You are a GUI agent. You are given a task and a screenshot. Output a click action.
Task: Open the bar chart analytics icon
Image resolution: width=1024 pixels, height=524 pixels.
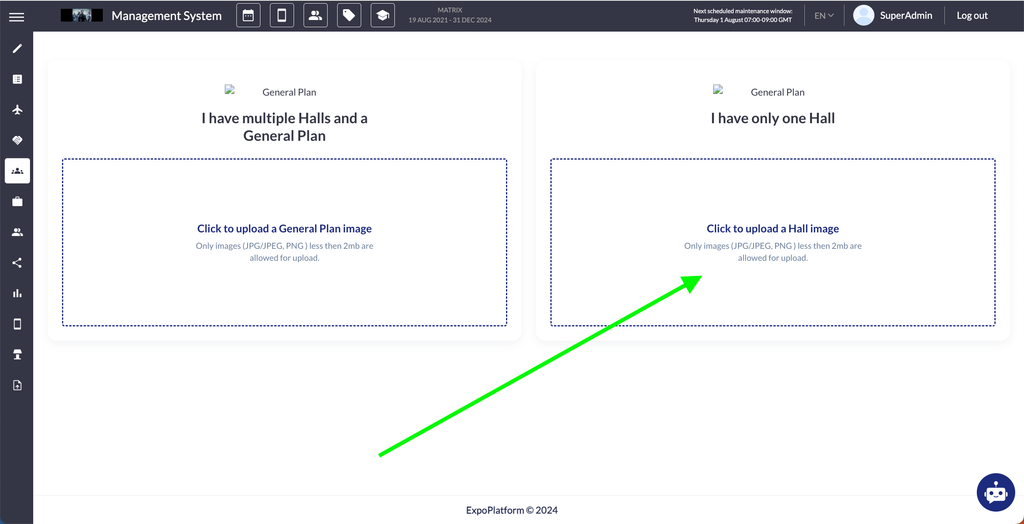click(x=17, y=294)
